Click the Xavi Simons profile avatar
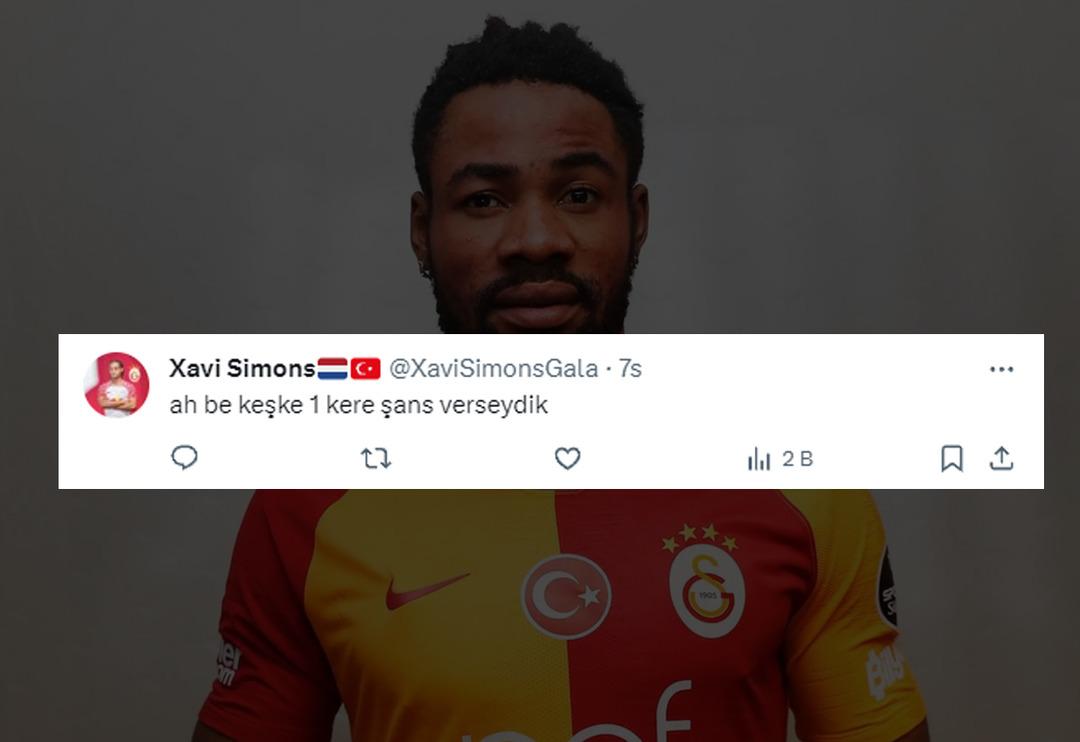The height and width of the screenshot is (742, 1080). (116, 384)
